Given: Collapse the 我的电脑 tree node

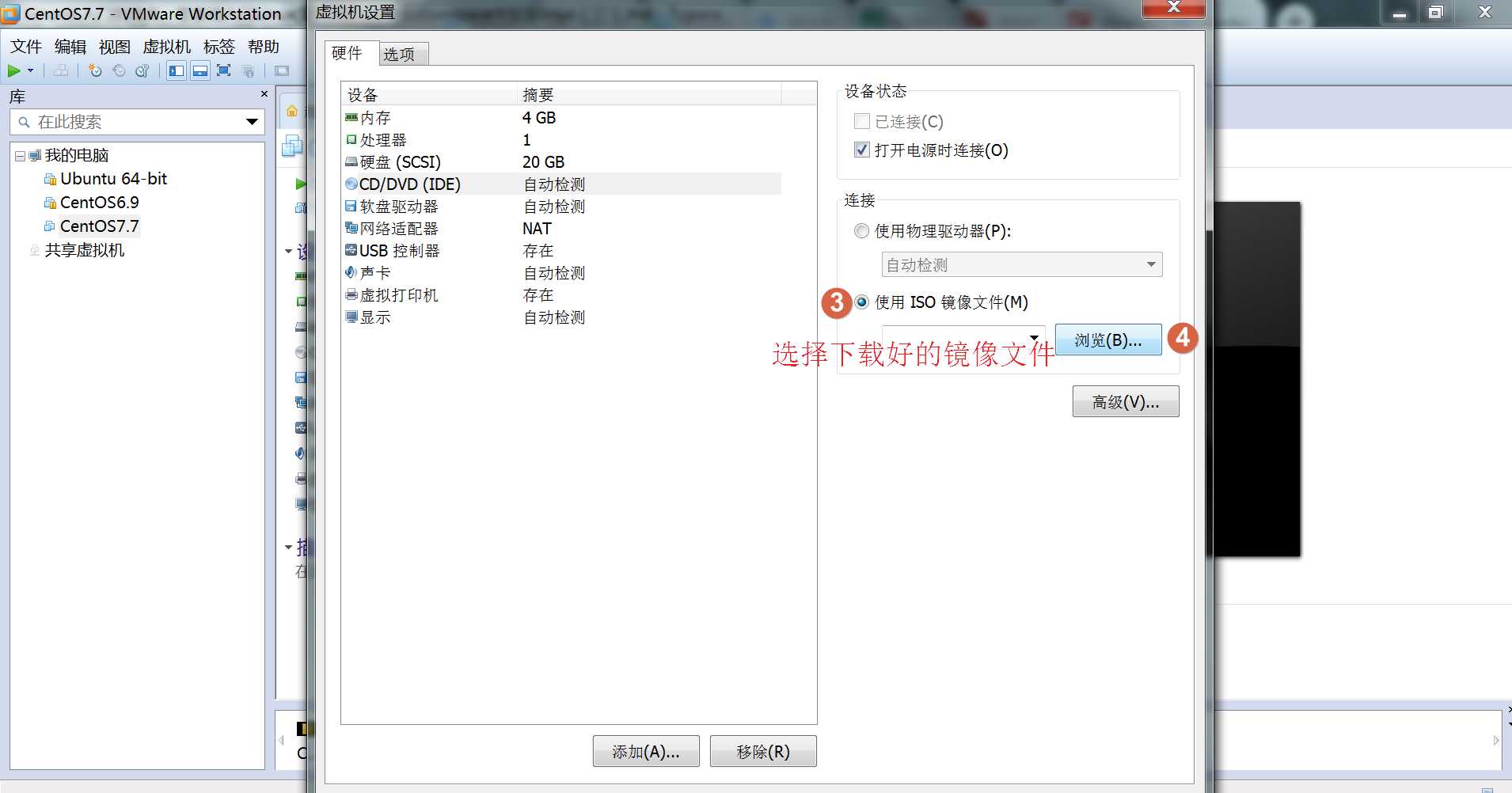Looking at the screenshot, I should click(20, 156).
